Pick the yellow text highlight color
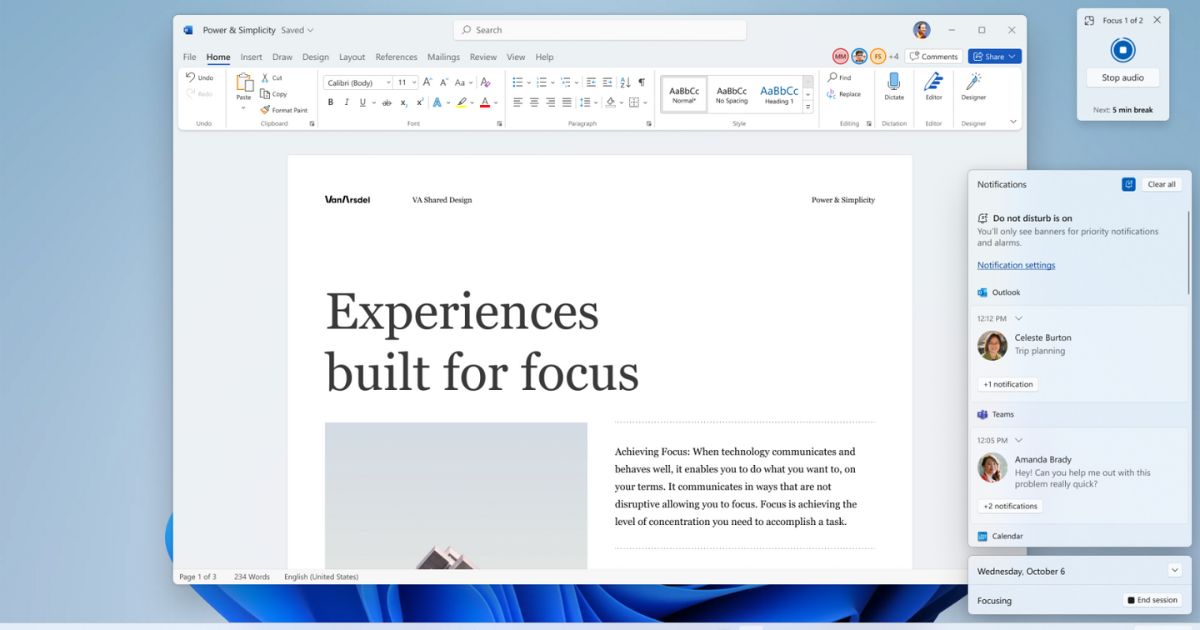This screenshot has height=630, width=1200. coord(461,102)
